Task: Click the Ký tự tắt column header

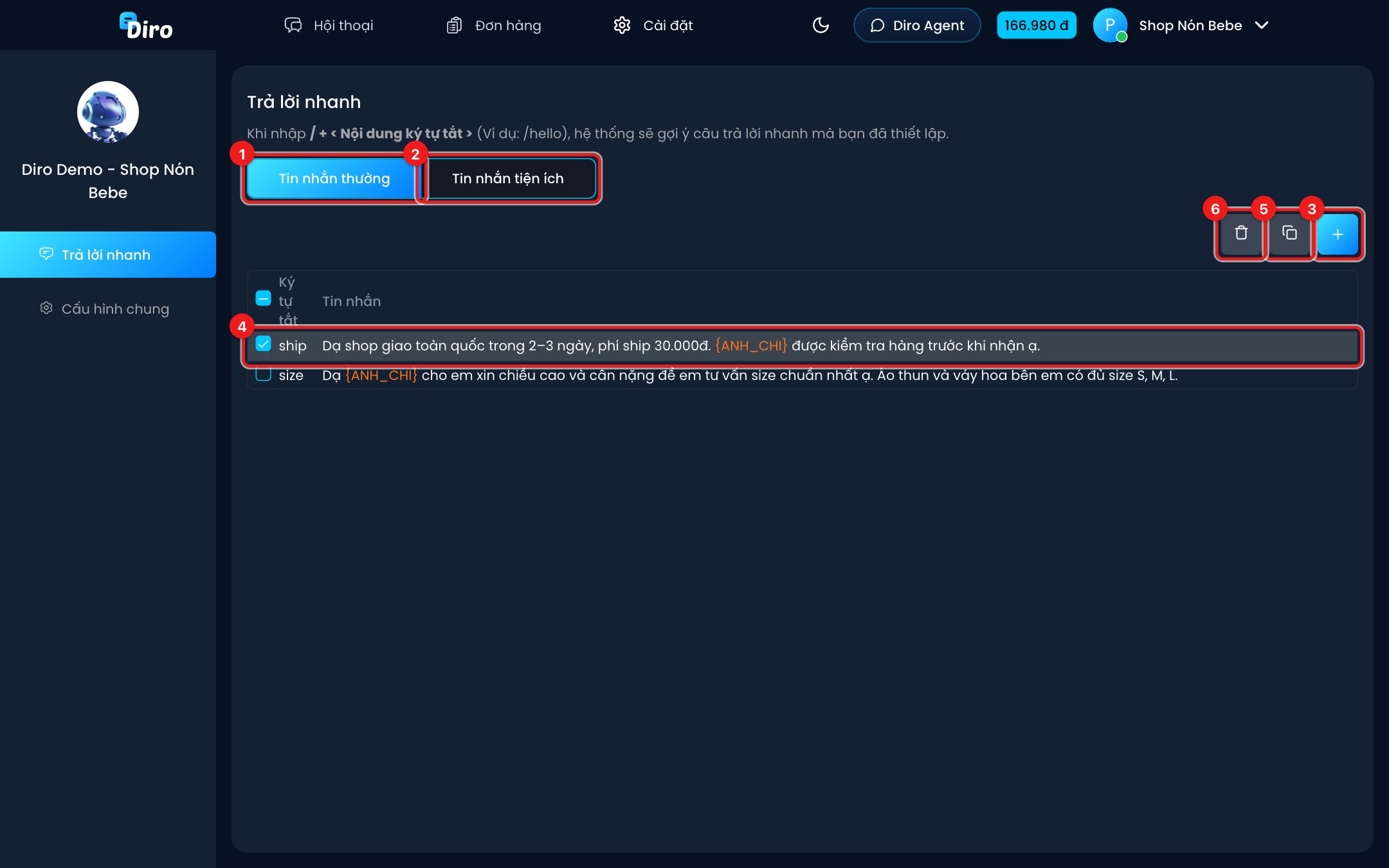Action: (287, 301)
